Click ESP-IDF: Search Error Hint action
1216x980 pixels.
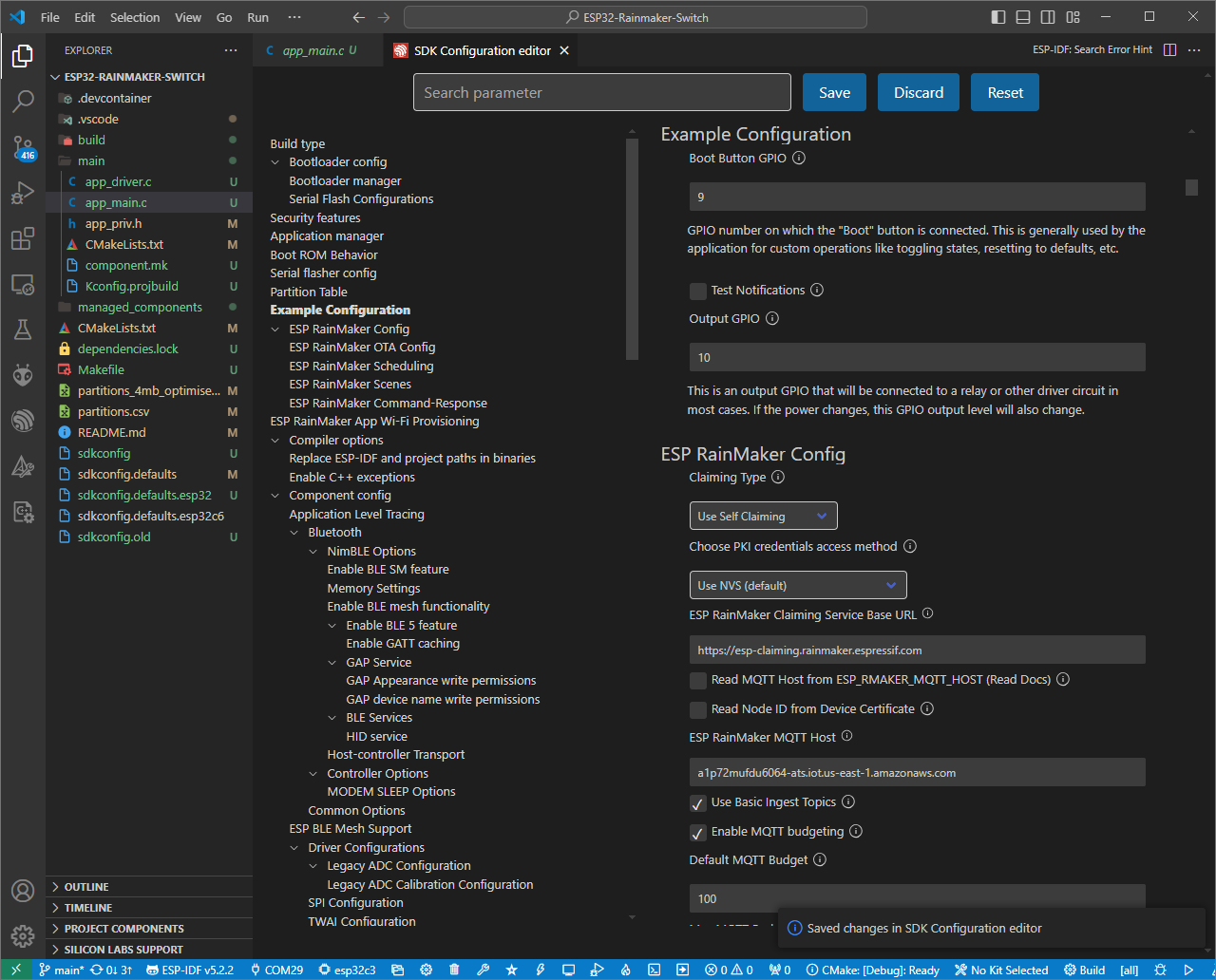1092,49
